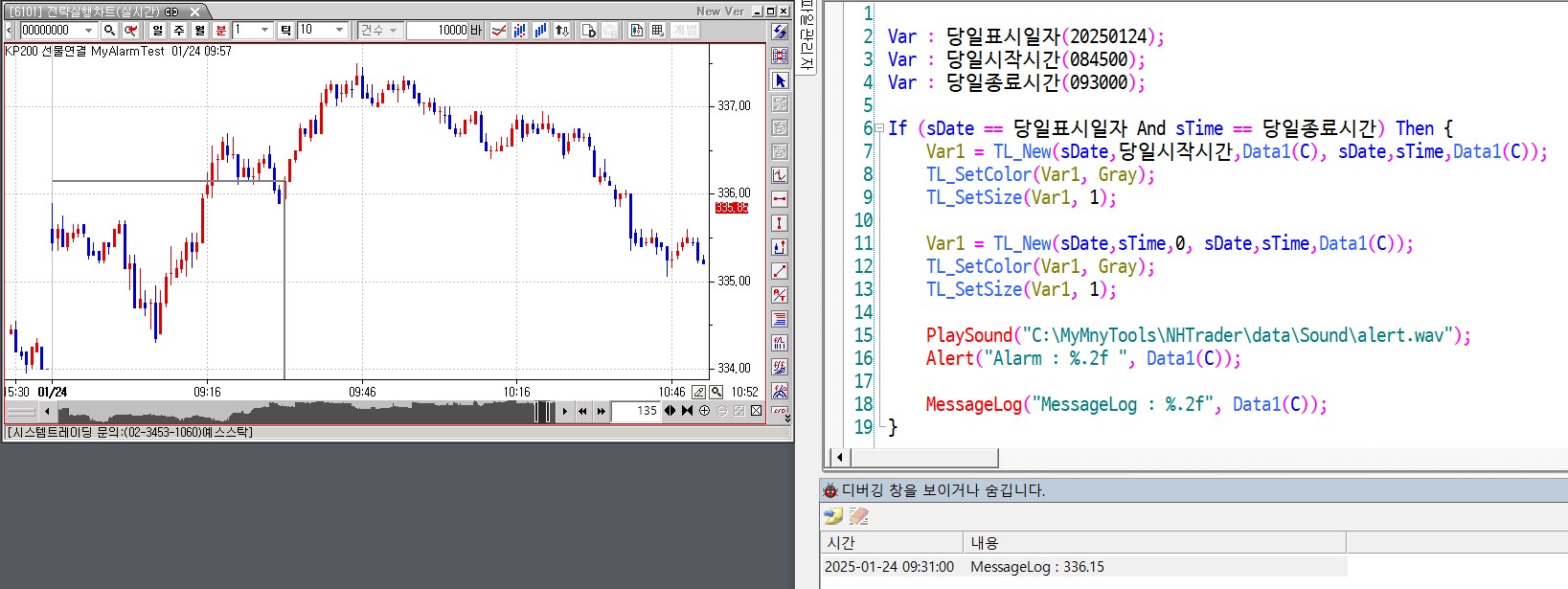Viewport: 1568px width, 589px height.
Task: Click the eraser icon in debug panel
Action: click(x=858, y=516)
